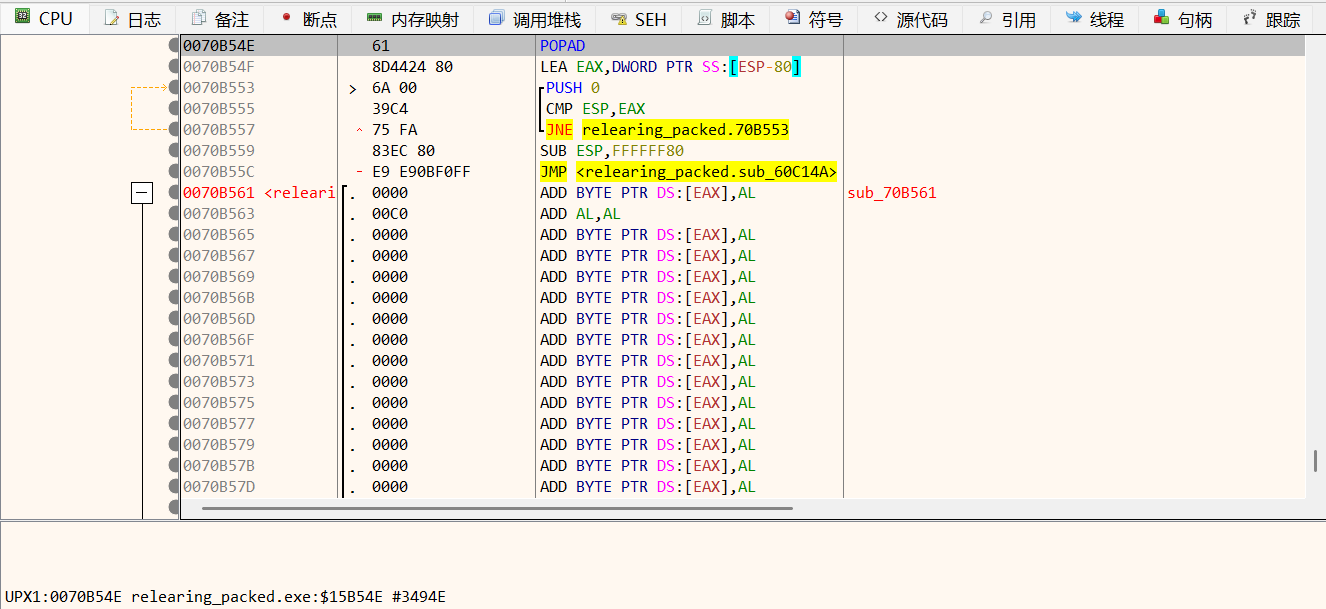Toggle breakpoint dot at address 0070B54F
Screen dimensions: 1326x609
[x=174, y=67]
